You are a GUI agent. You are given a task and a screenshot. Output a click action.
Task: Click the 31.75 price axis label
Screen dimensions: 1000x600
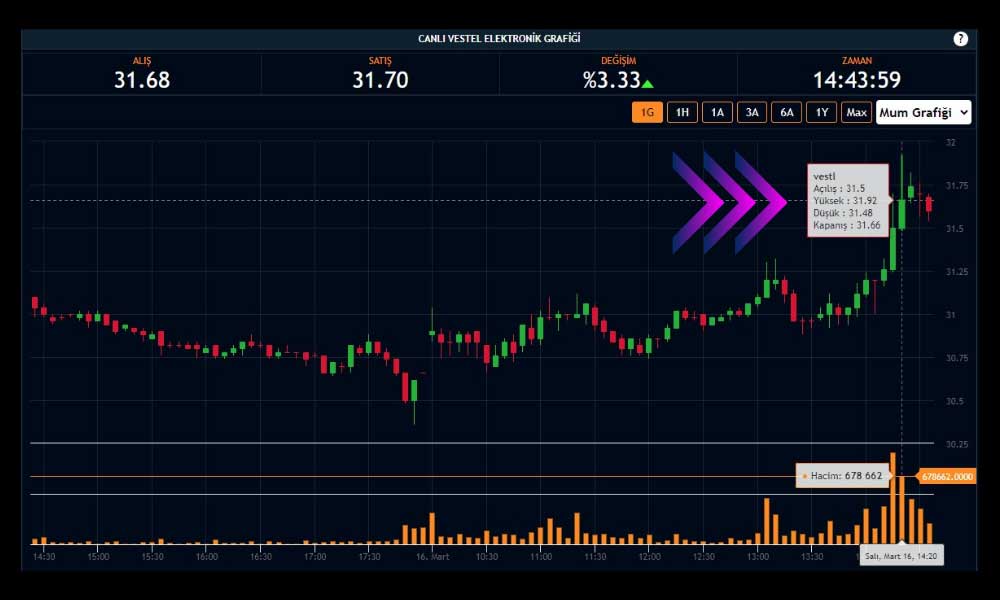[957, 186]
